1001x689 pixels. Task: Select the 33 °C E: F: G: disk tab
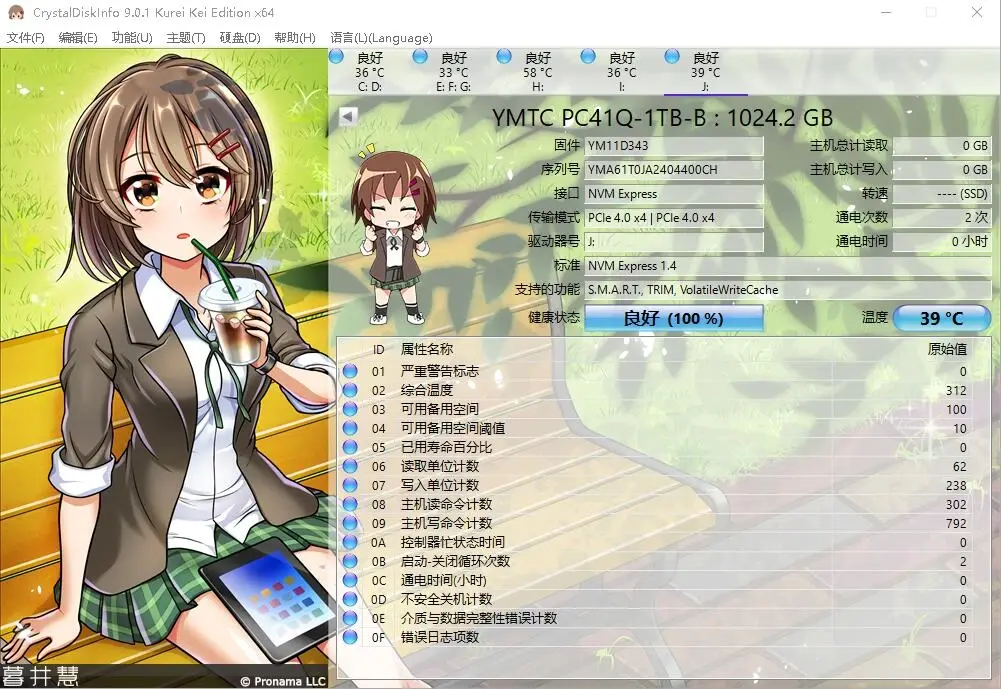tap(454, 72)
